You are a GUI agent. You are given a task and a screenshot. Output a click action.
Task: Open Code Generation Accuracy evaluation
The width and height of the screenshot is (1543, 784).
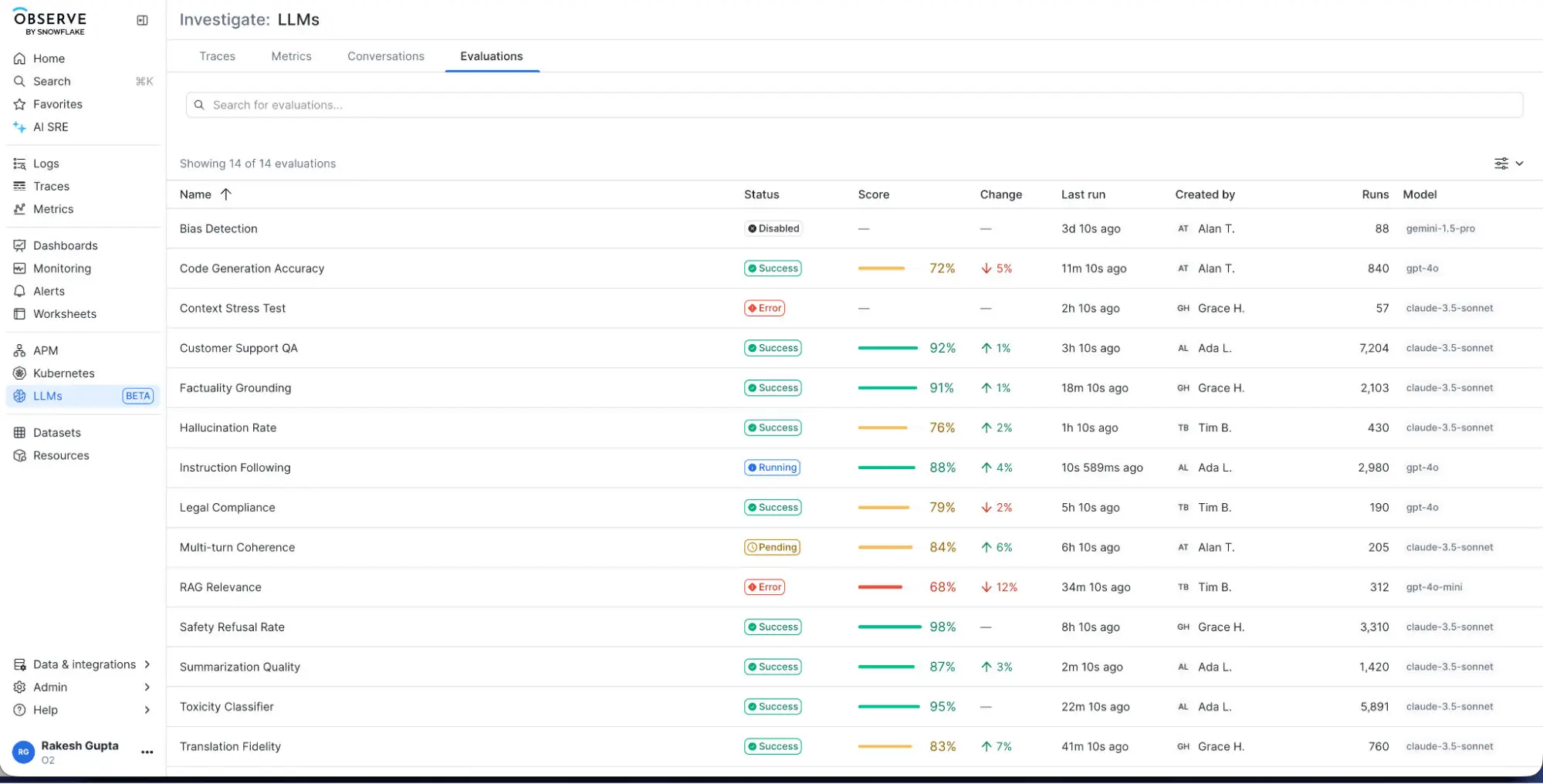click(x=252, y=269)
